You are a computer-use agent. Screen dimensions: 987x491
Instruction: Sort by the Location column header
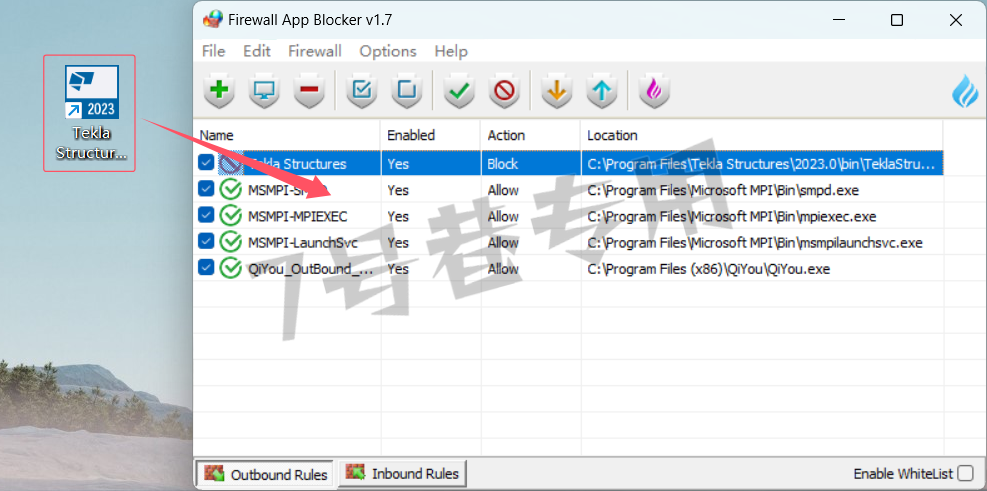[762, 135]
